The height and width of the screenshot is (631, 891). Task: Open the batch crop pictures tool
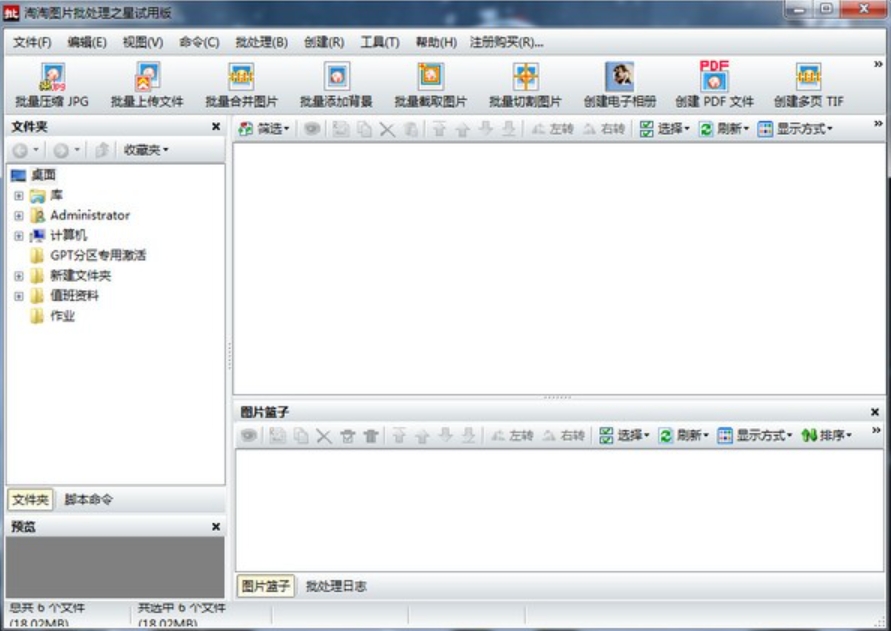pyautogui.click(x=431, y=85)
